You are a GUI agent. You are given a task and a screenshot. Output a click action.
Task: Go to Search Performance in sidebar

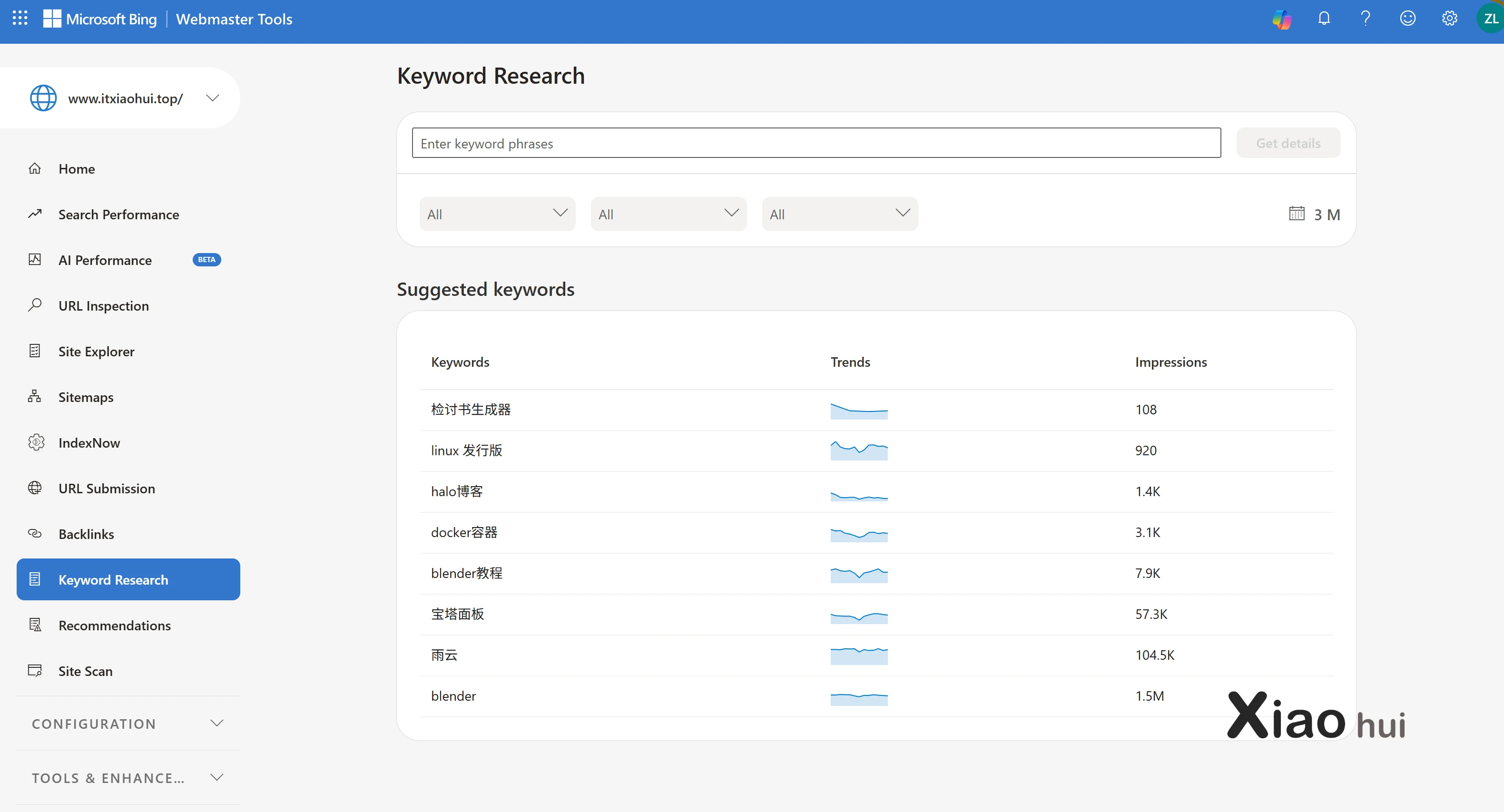click(x=118, y=214)
